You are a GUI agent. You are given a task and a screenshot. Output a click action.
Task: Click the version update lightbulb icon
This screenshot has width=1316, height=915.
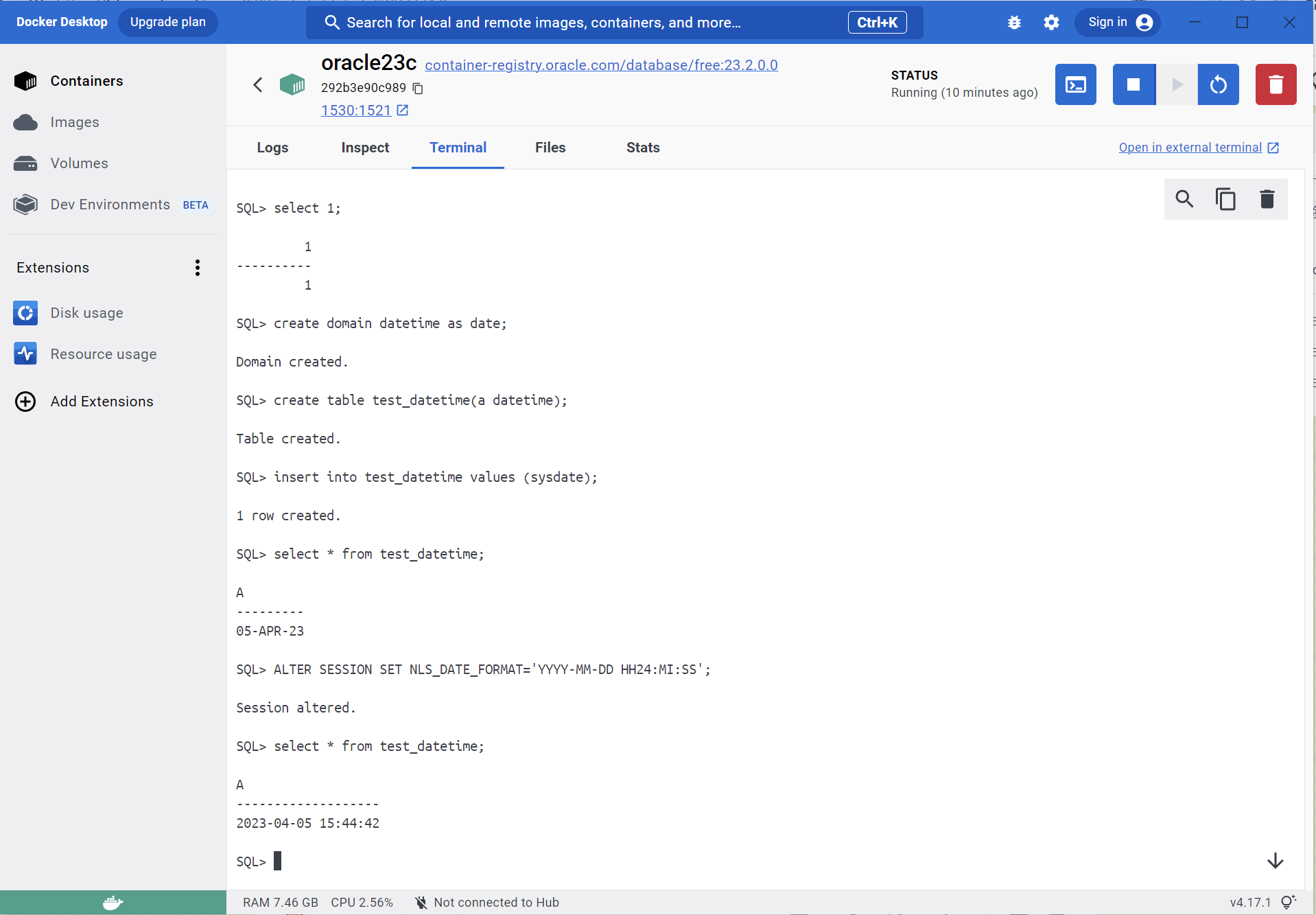tap(1289, 902)
